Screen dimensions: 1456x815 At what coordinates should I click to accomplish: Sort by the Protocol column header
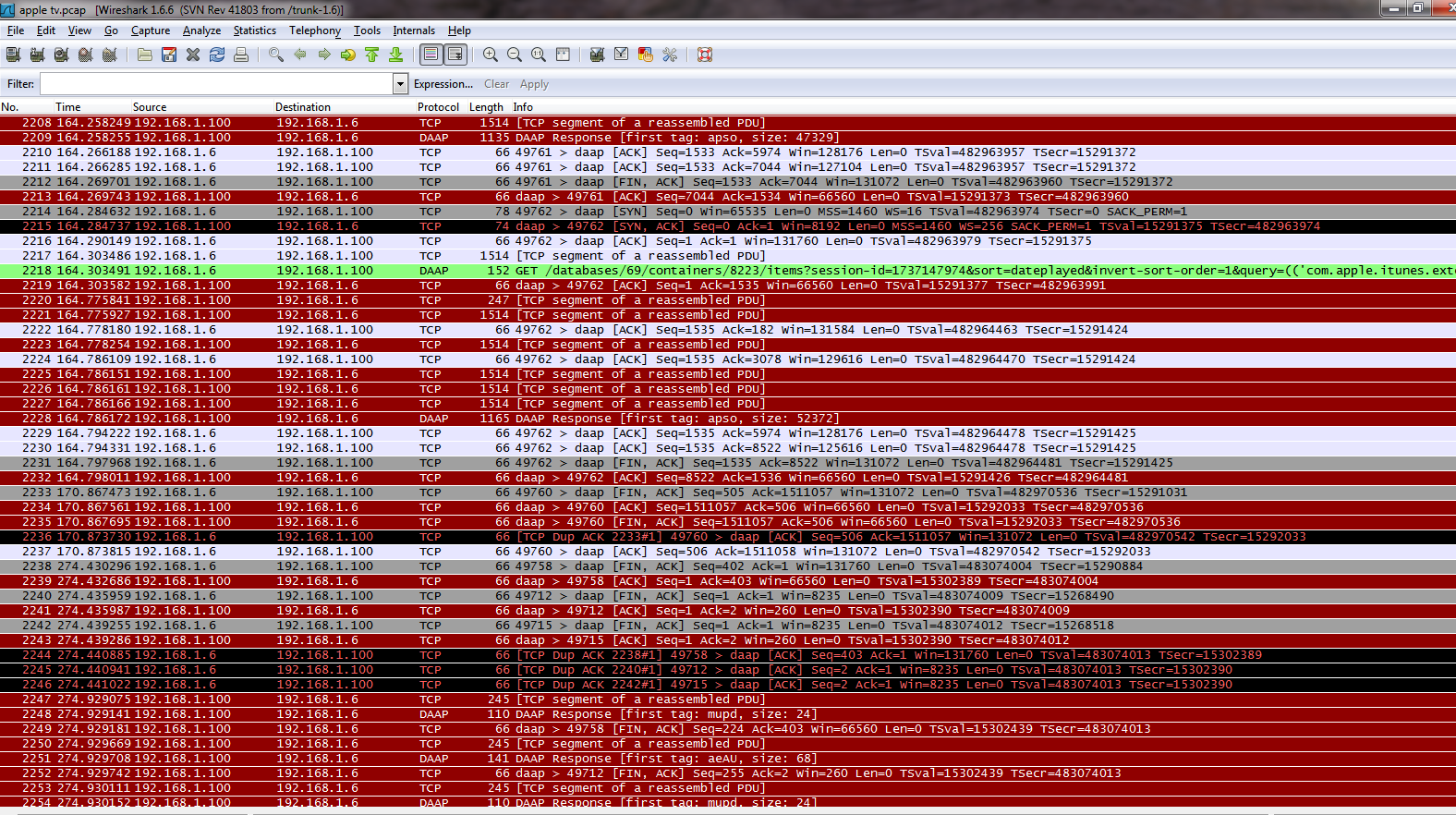click(x=438, y=107)
